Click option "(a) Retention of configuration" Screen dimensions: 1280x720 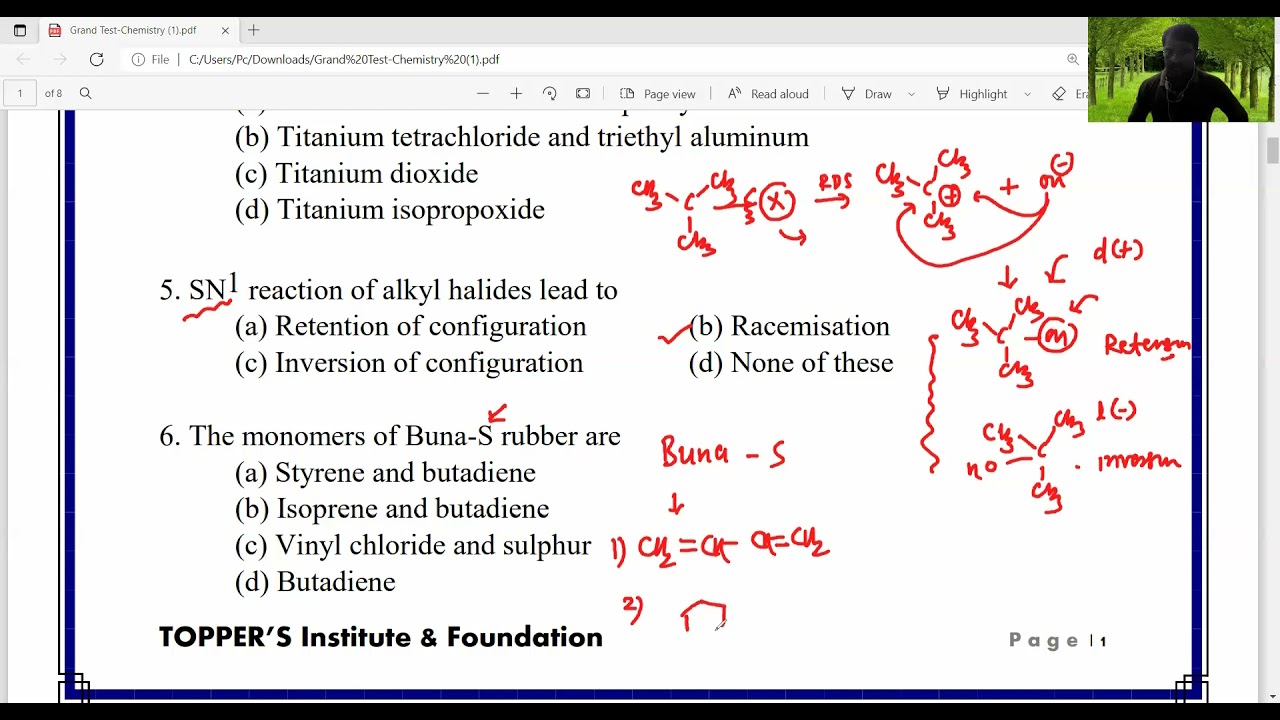[410, 327]
